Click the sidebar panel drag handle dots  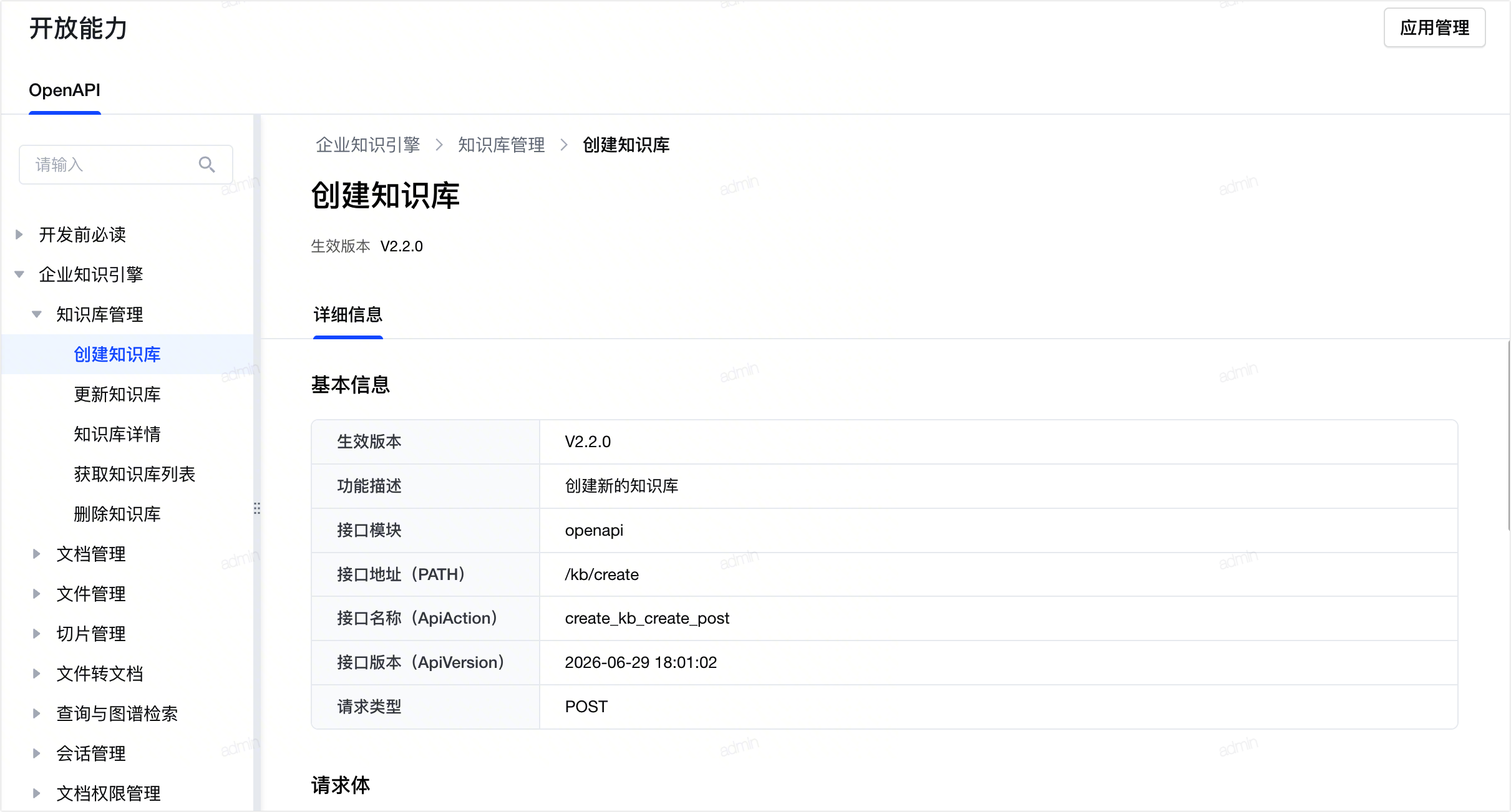[257, 508]
